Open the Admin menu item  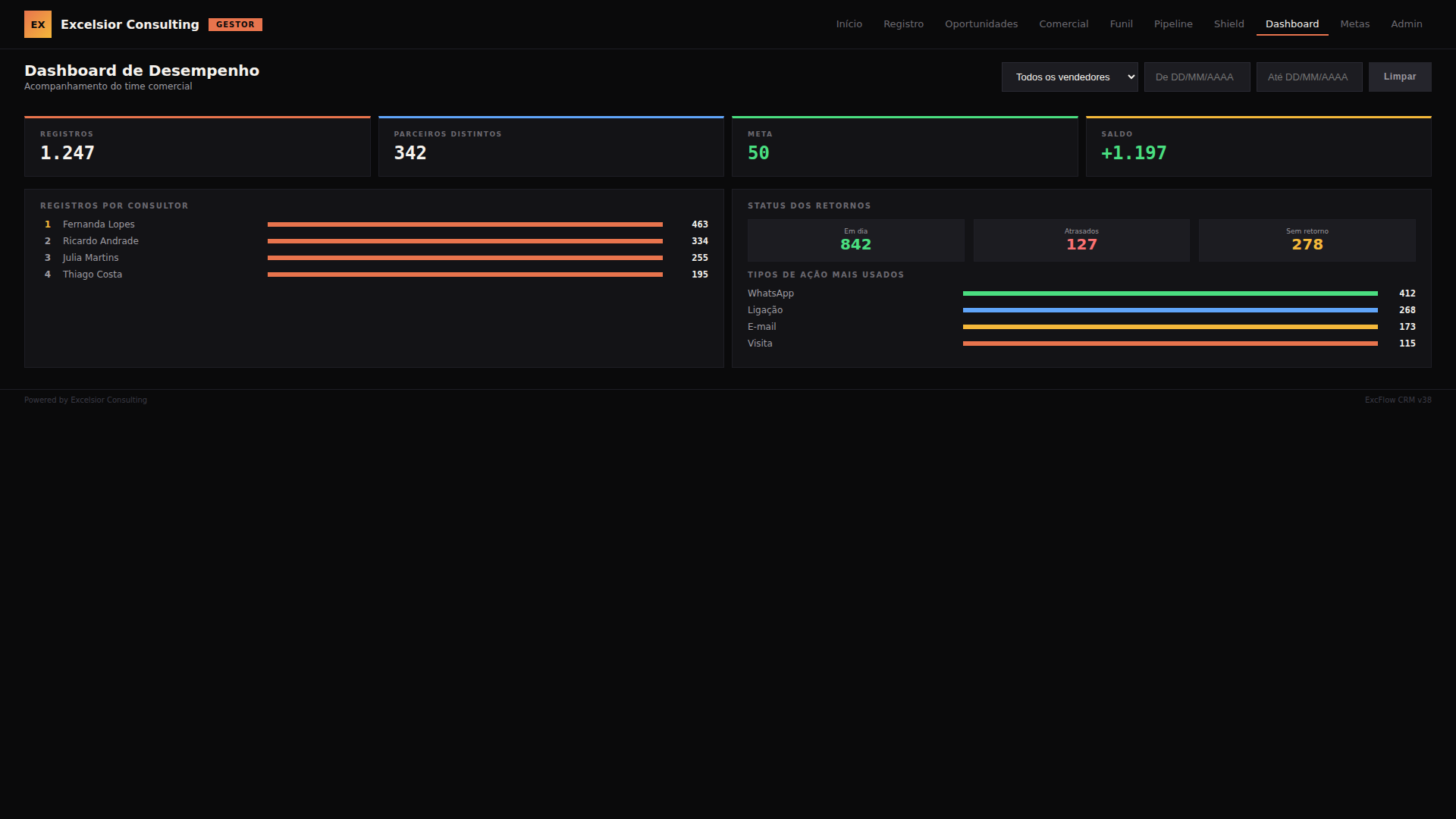[x=1406, y=24]
